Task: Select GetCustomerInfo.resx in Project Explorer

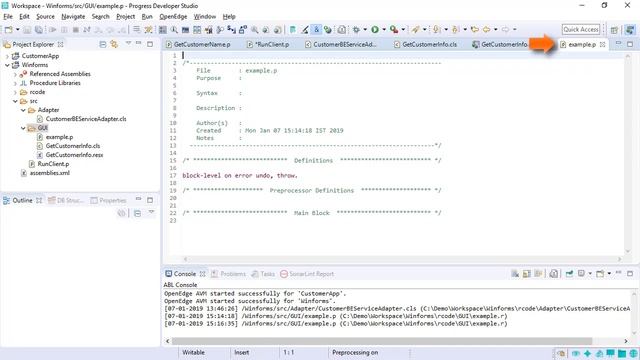Action: tap(74, 155)
